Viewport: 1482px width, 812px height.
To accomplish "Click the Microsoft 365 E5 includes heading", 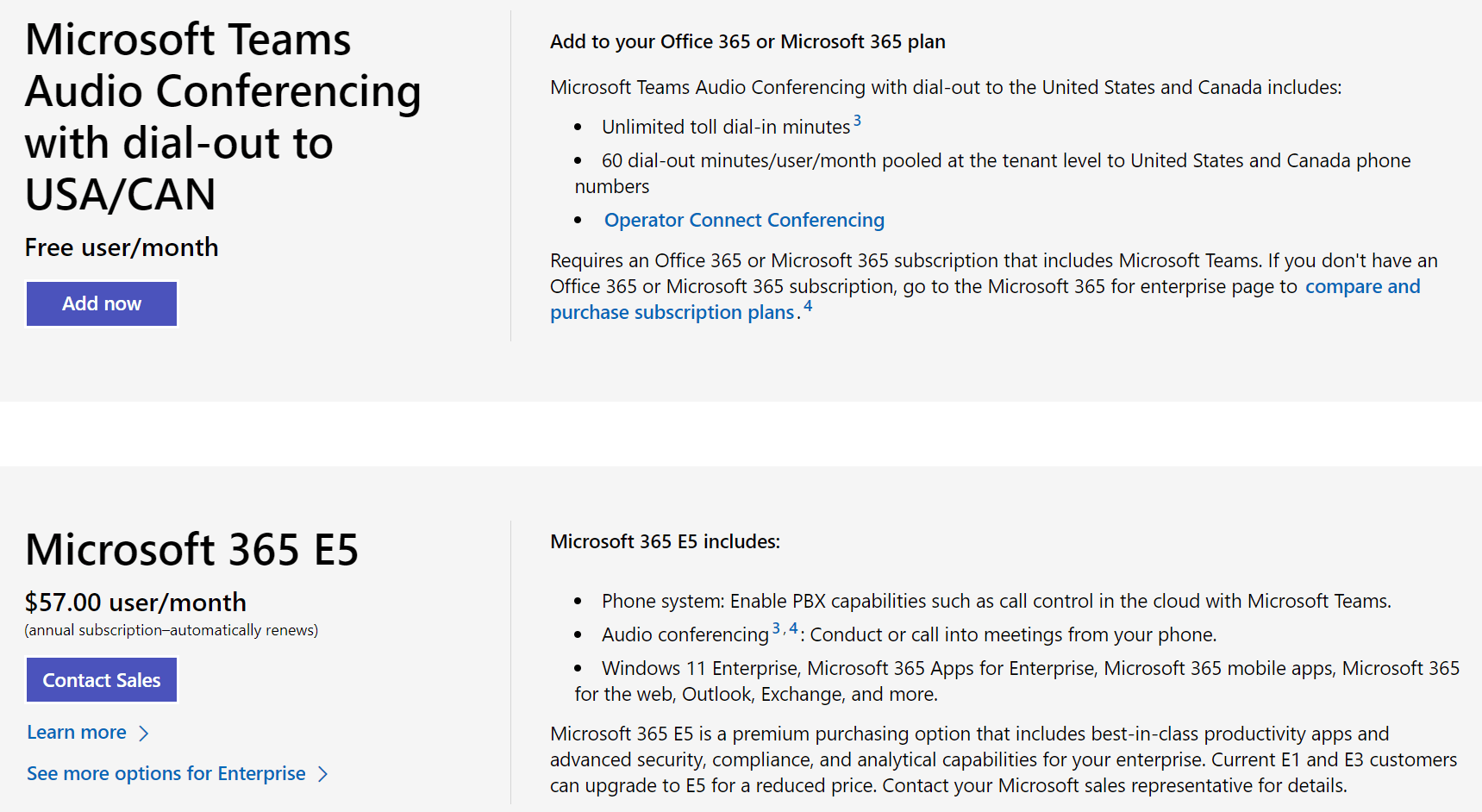I will pyautogui.click(x=664, y=541).
